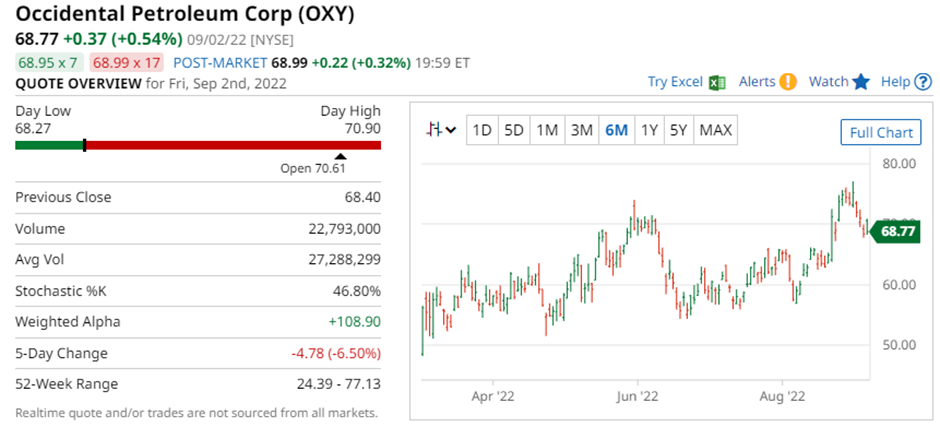Viewport: 940px width, 427px height.
Task: Open the Full Chart button
Action: 880,132
